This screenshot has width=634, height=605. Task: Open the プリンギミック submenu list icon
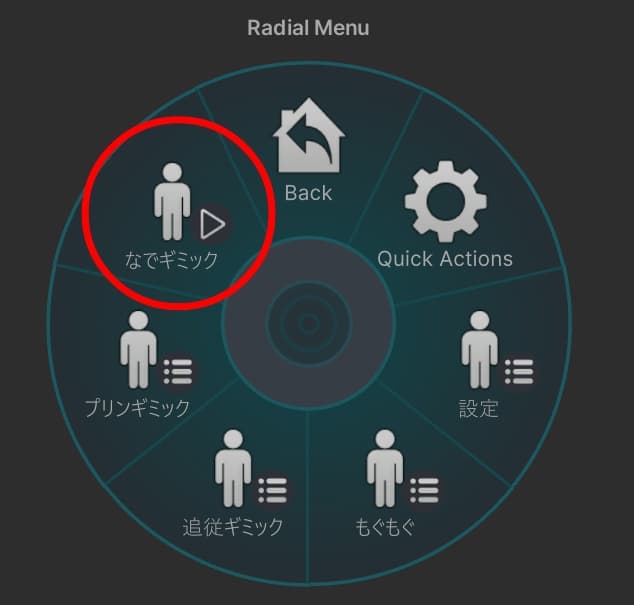click(178, 371)
